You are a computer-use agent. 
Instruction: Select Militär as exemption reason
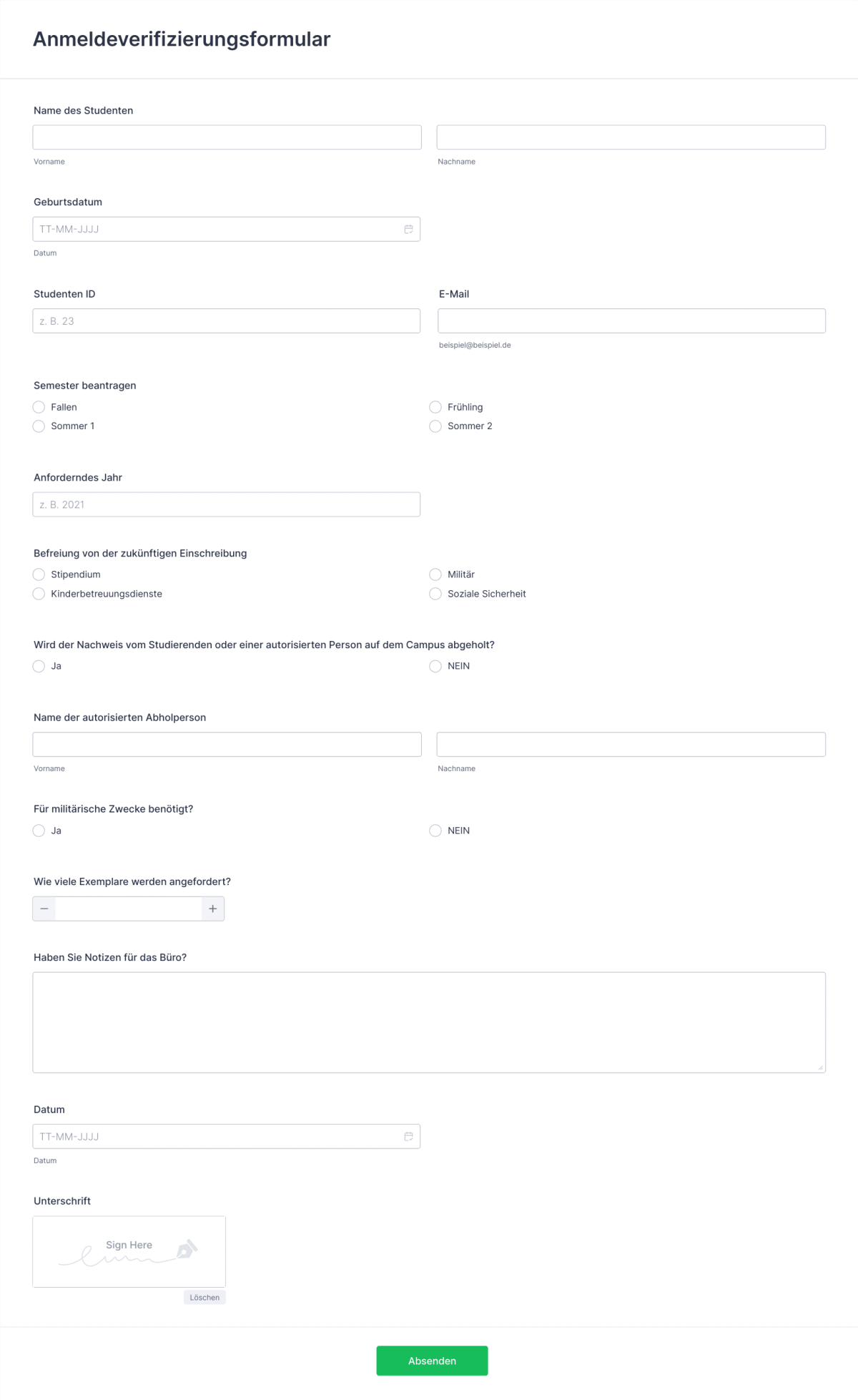(435, 574)
